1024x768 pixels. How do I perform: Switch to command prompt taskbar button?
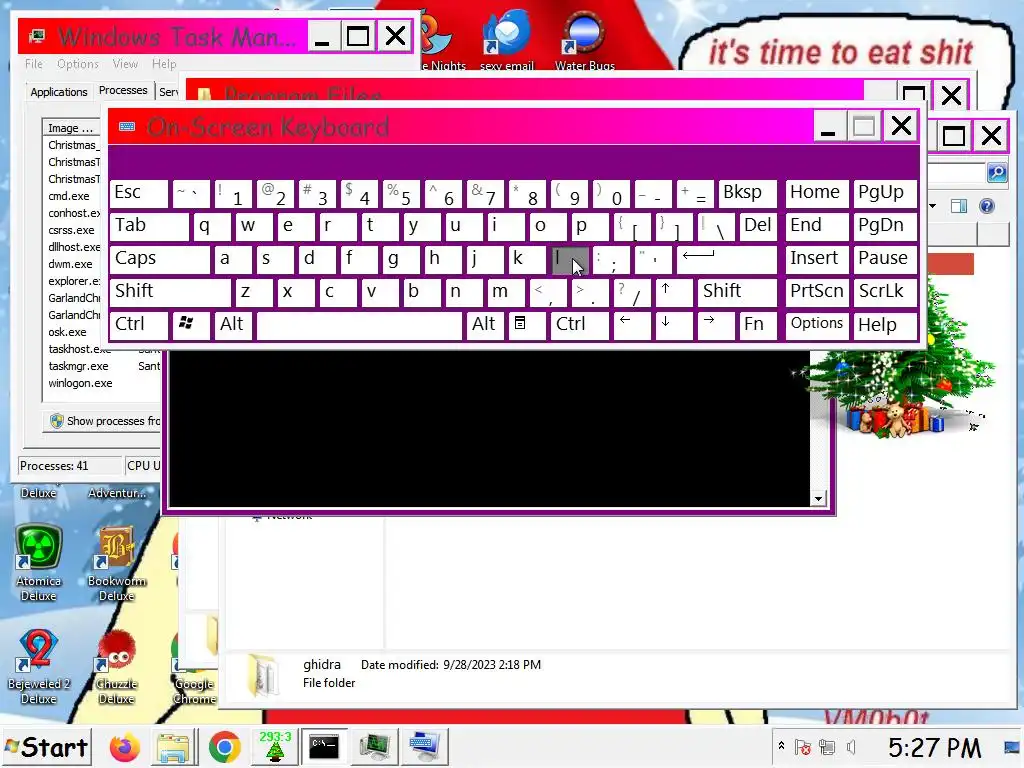click(x=324, y=747)
